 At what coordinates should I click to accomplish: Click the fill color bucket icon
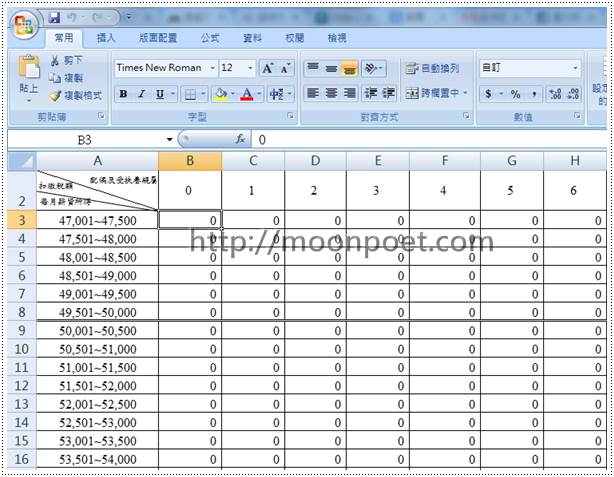click(221, 94)
